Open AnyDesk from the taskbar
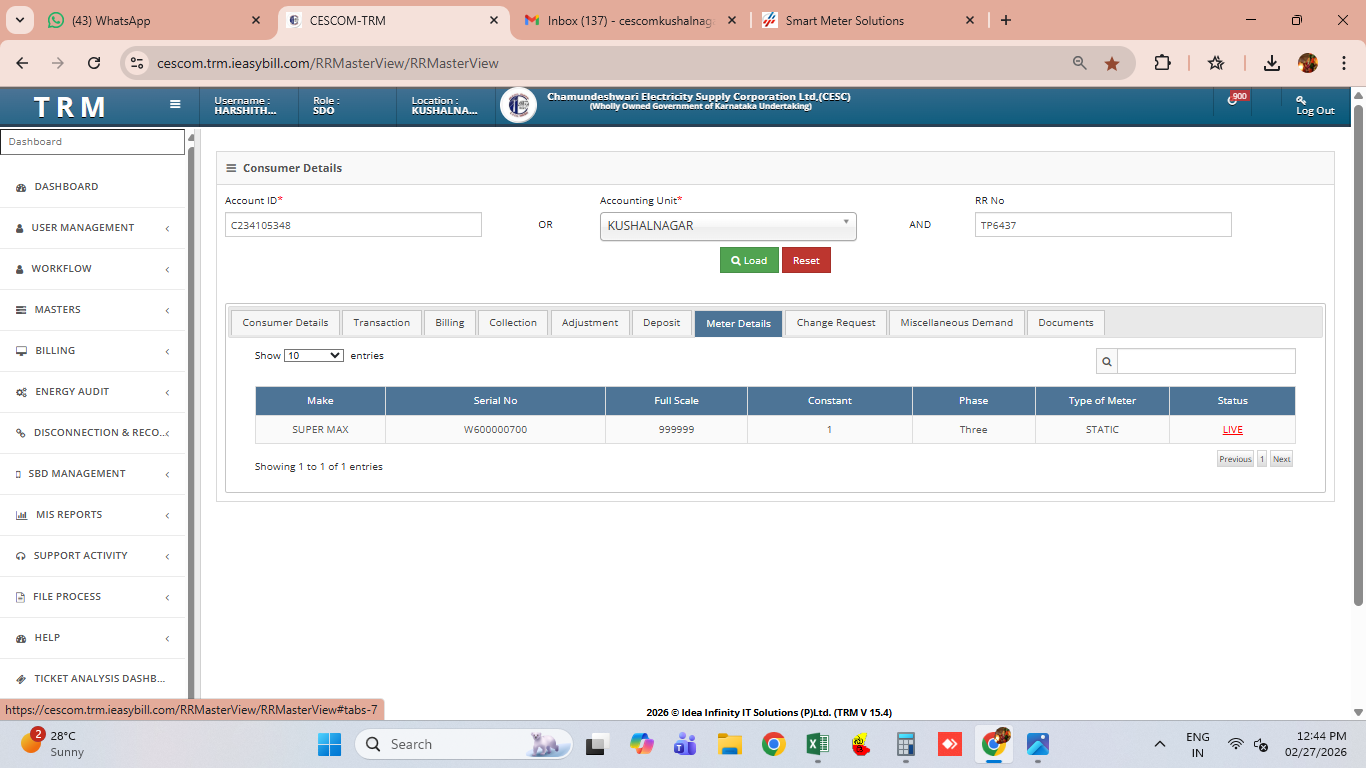 point(949,744)
